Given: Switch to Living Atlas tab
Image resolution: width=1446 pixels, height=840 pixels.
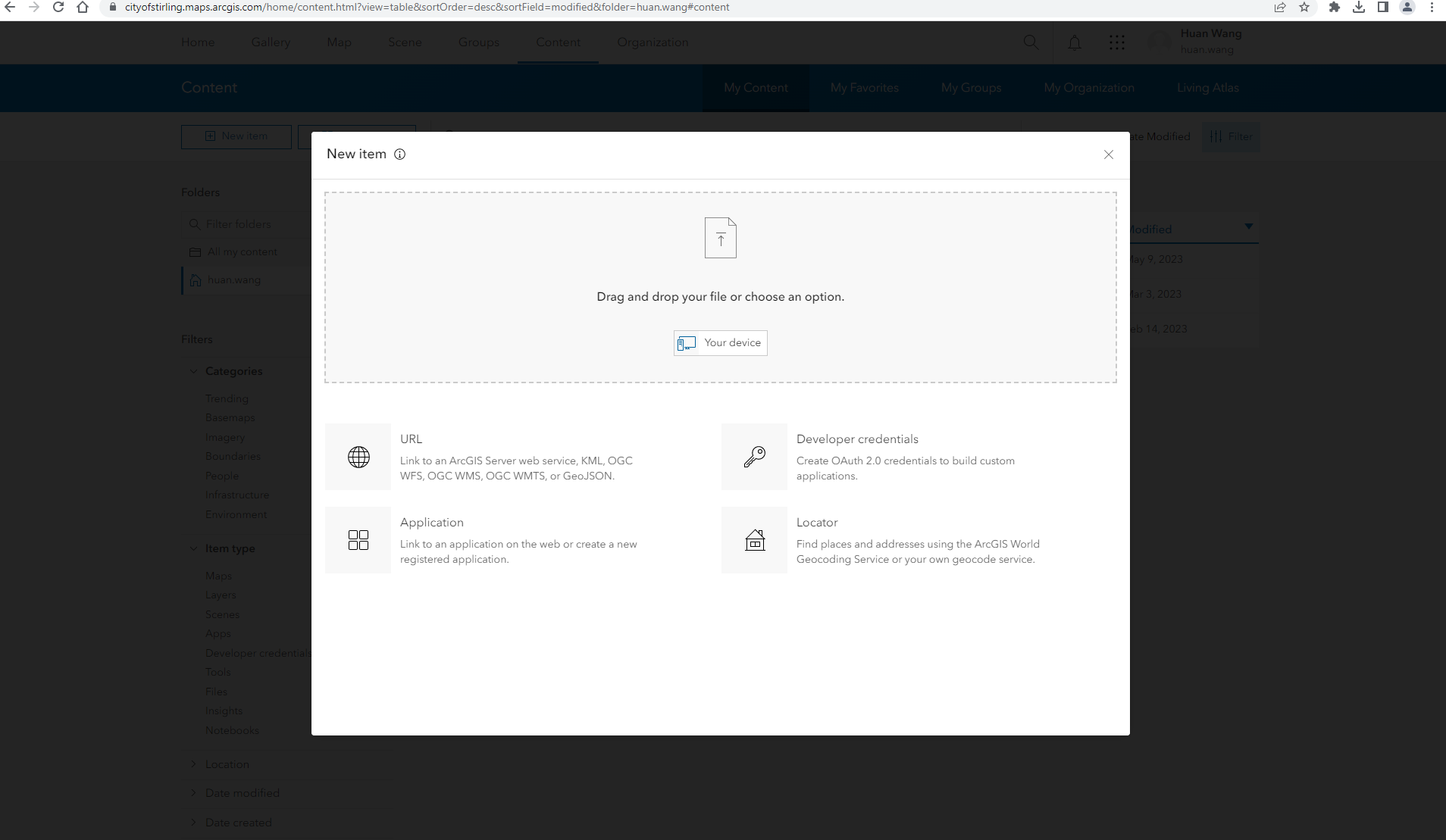Looking at the screenshot, I should (1208, 88).
